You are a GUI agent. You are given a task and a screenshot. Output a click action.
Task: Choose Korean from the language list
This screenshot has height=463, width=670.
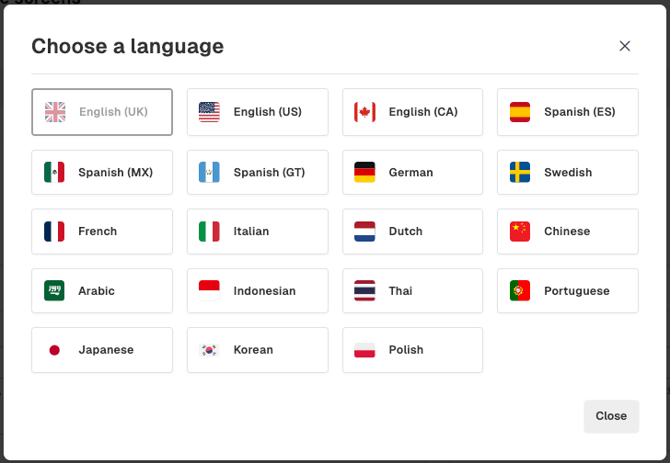click(x=258, y=350)
